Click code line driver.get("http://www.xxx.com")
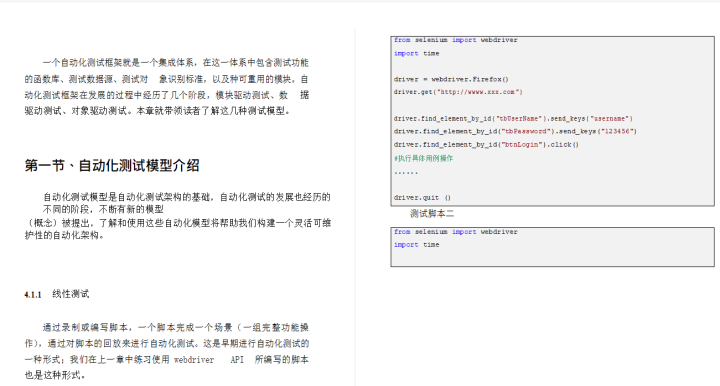The height and width of the screenshot is (386, 720). click(458, 92)
